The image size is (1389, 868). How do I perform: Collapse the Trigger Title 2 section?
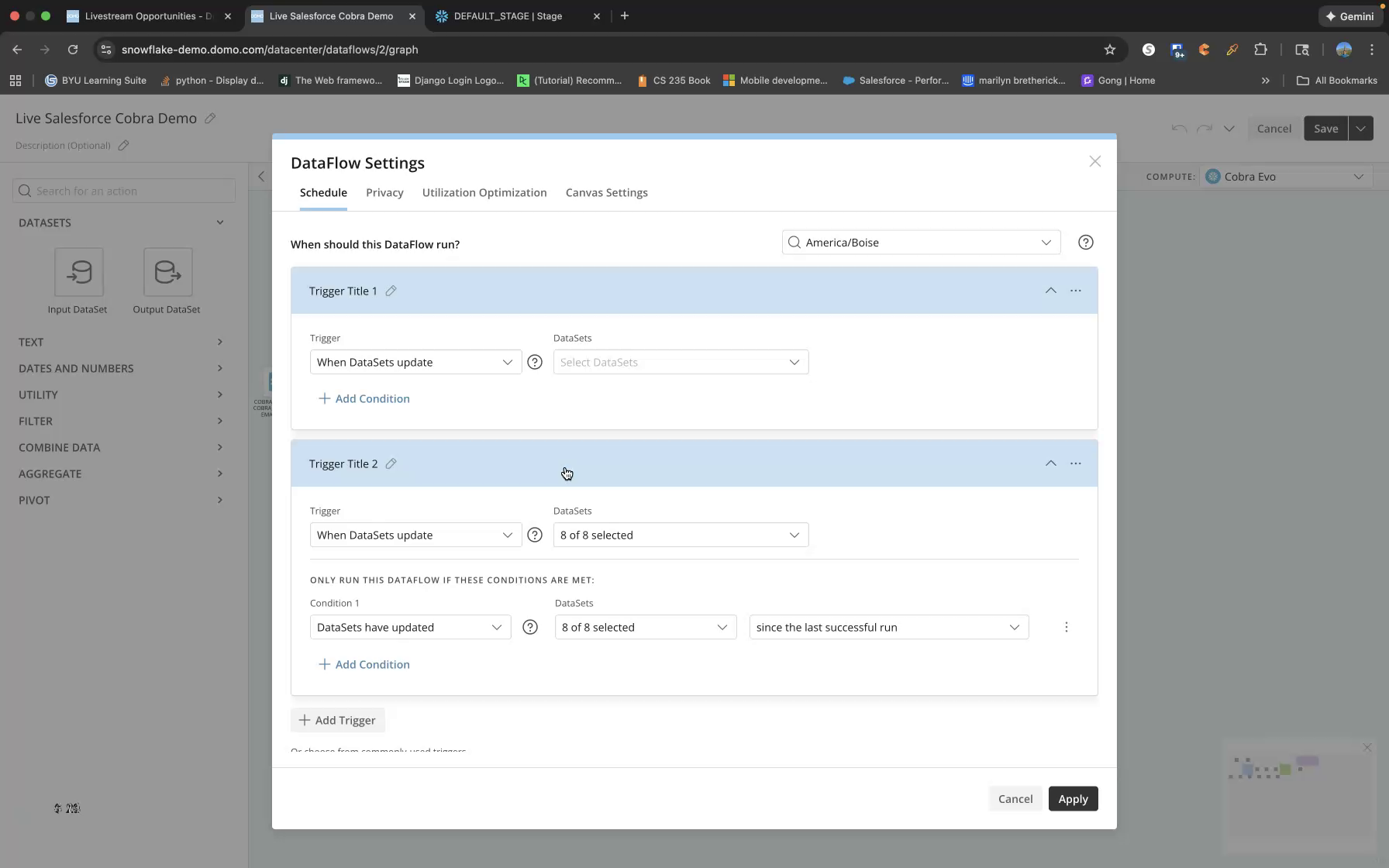[x=1051, y=463]
